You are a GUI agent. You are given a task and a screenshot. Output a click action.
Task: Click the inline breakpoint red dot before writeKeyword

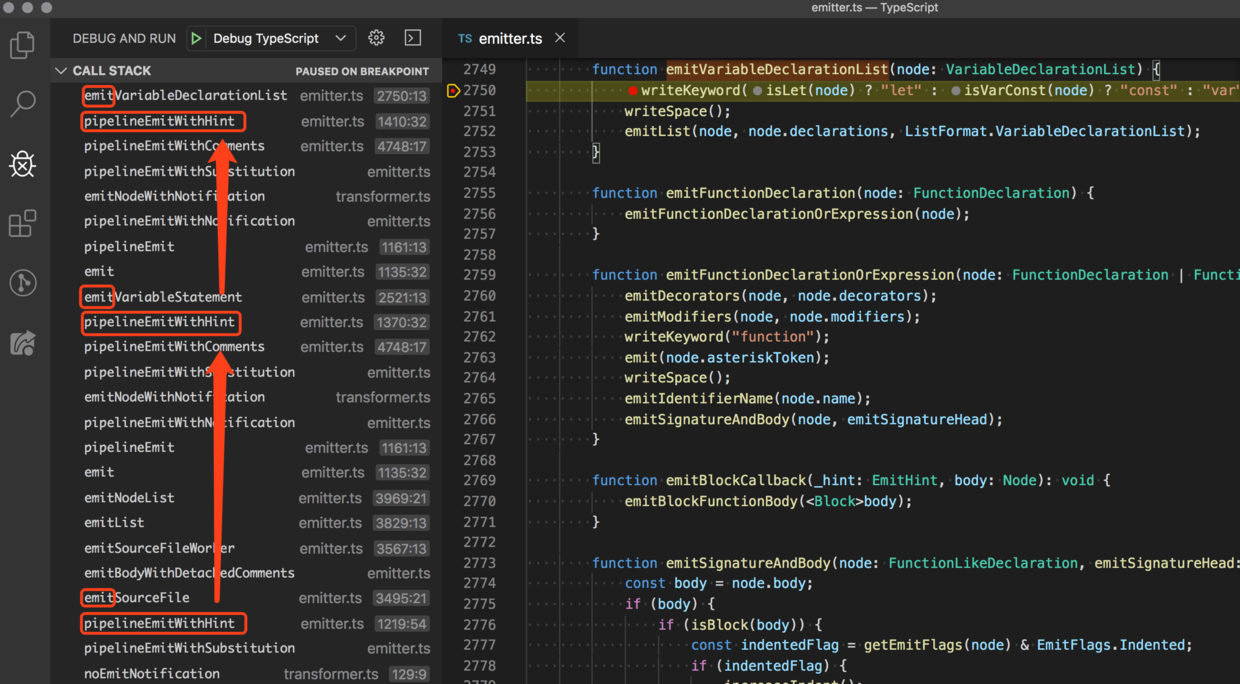pyautogui.click(x=633, y=91)
